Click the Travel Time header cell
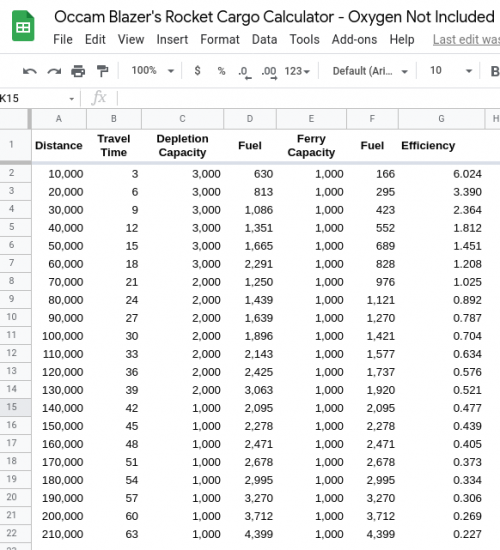This screenshot has height=550, width=500. click(x=114, y=146)
